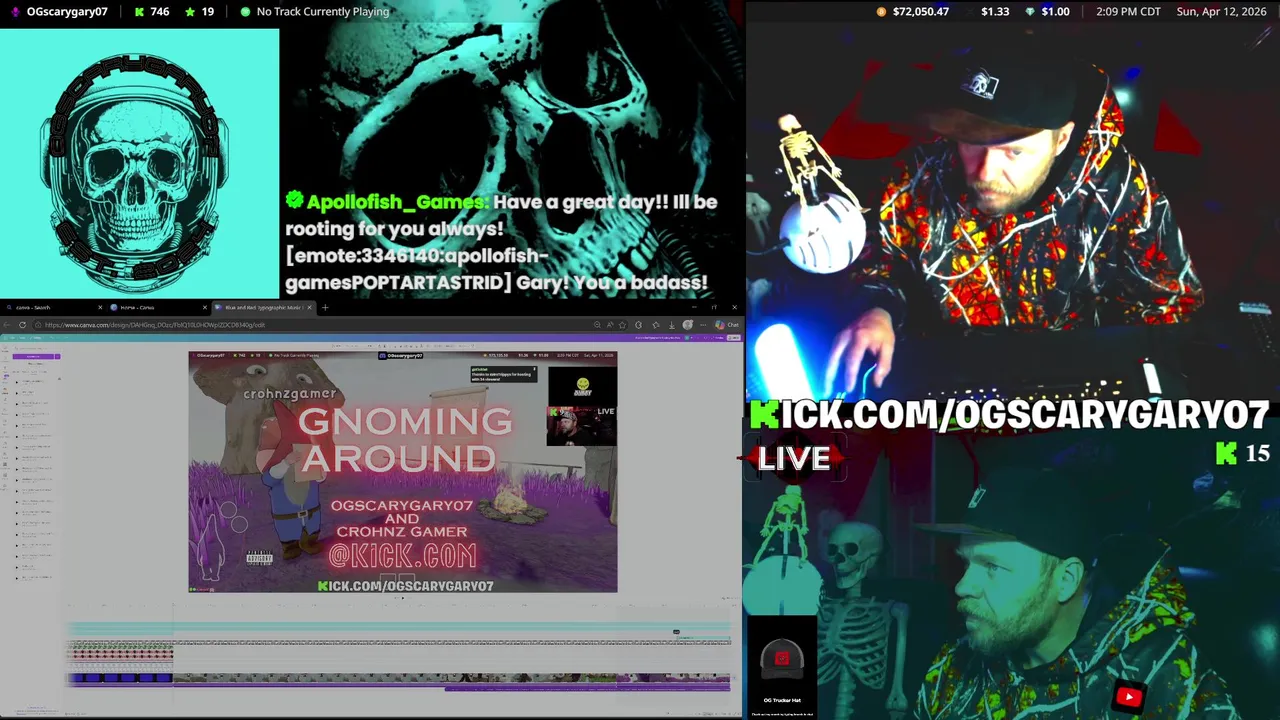This screenshot has height=720, width=1280.
Task: Open the Copilot Chat button
Action: [727, 325]
